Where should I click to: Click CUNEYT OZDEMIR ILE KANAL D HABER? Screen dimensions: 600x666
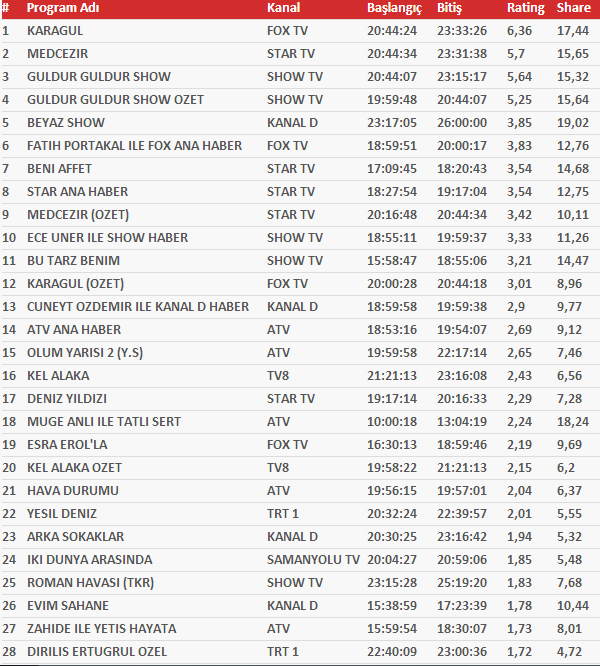point(138,306)
